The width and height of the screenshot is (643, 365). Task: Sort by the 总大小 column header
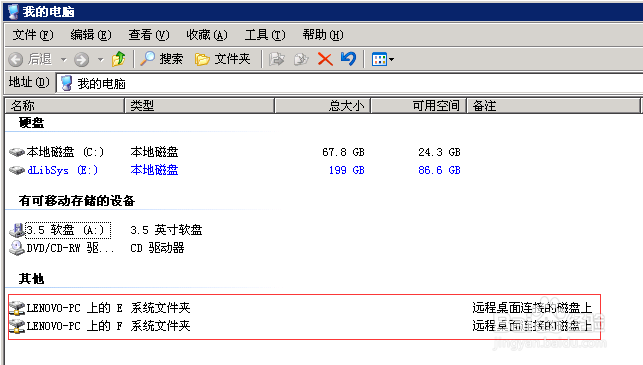(322, 106)
